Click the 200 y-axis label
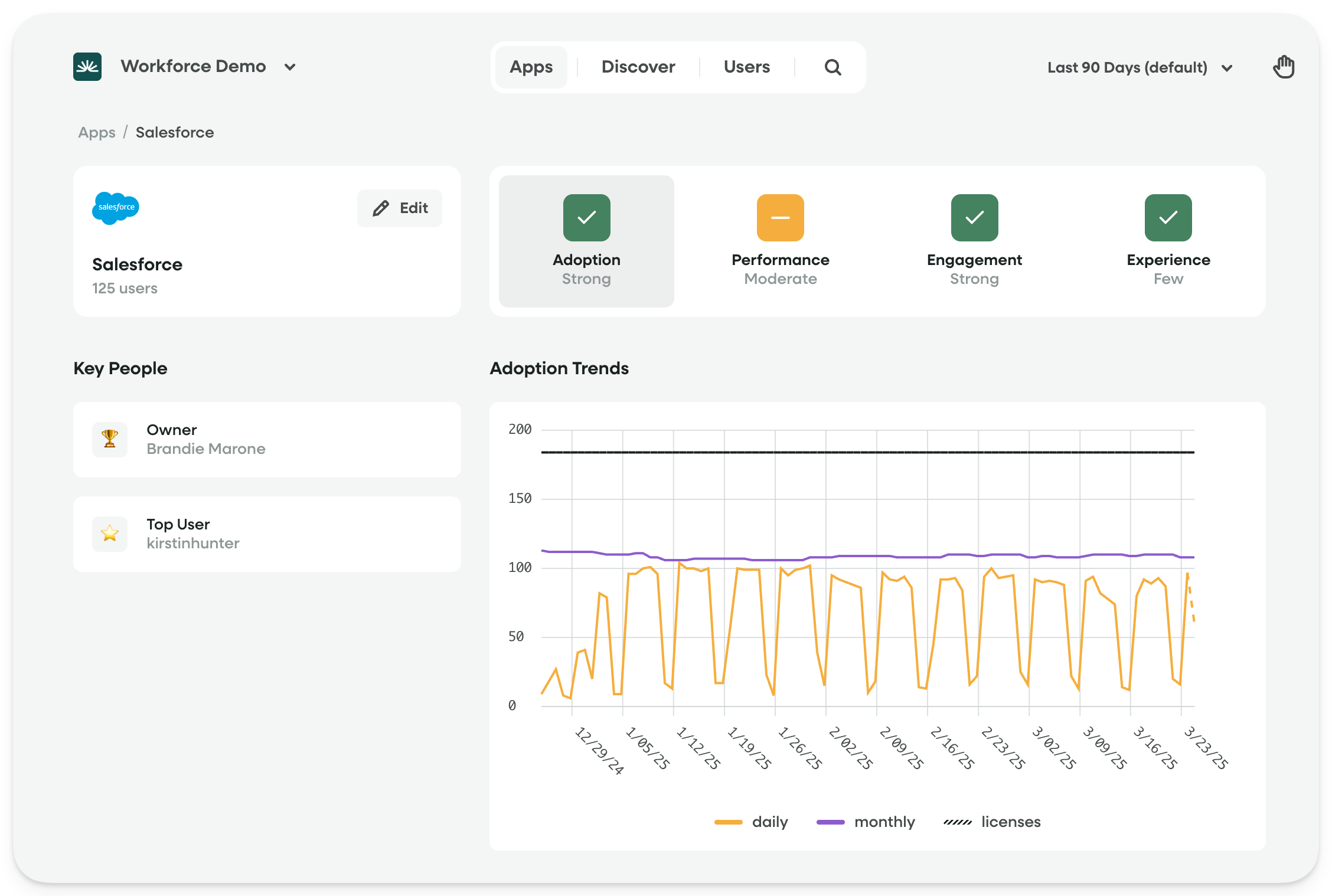 click(x=520, y=429)
